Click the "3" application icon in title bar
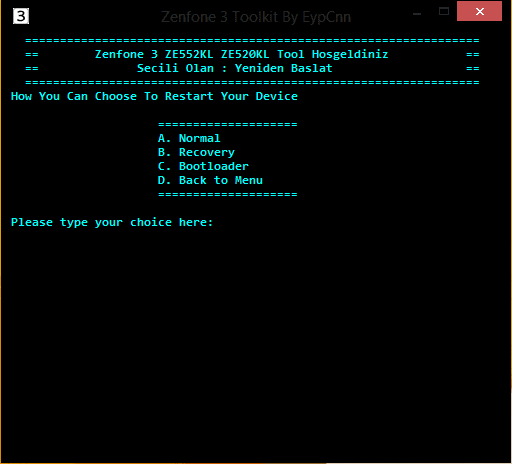 point(21,16)
